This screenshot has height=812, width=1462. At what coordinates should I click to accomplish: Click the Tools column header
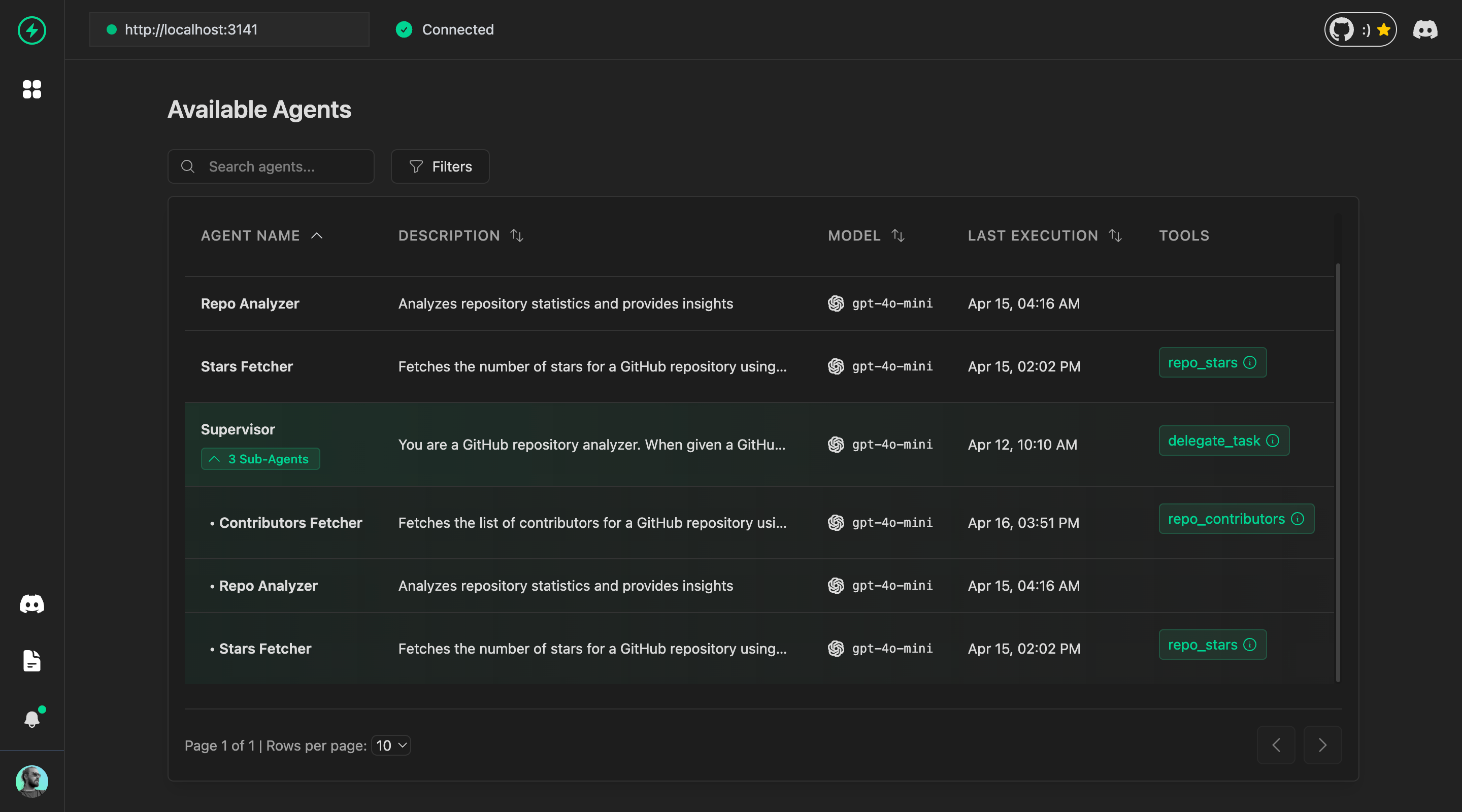(1184, 235)
